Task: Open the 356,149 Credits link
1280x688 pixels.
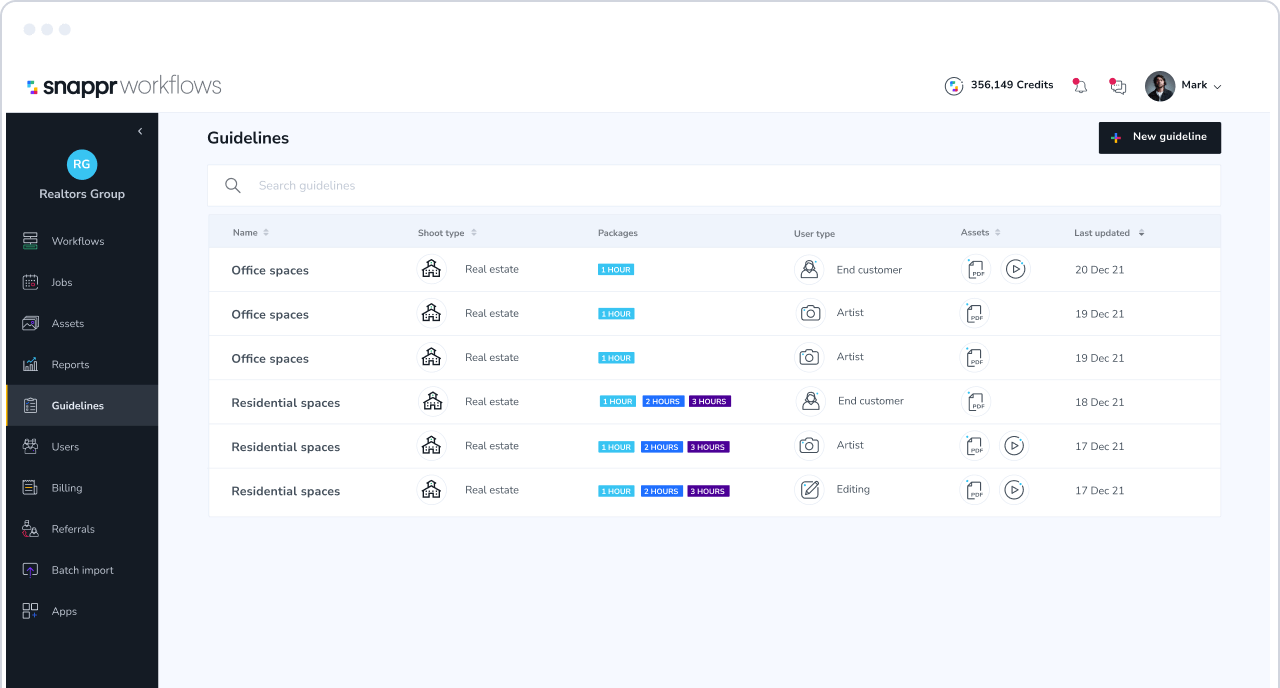Action: pyautogui.click(x=1013, y=85)
